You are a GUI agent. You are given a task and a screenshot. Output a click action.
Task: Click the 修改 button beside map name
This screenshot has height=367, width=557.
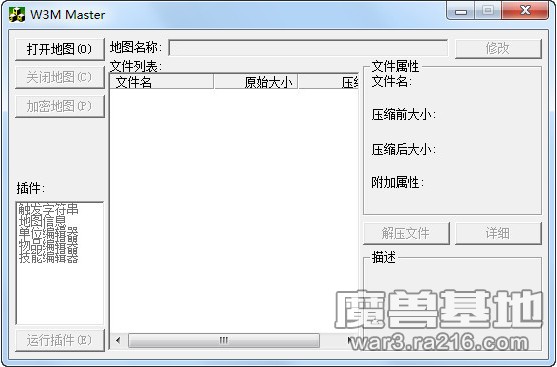(498, 48)
